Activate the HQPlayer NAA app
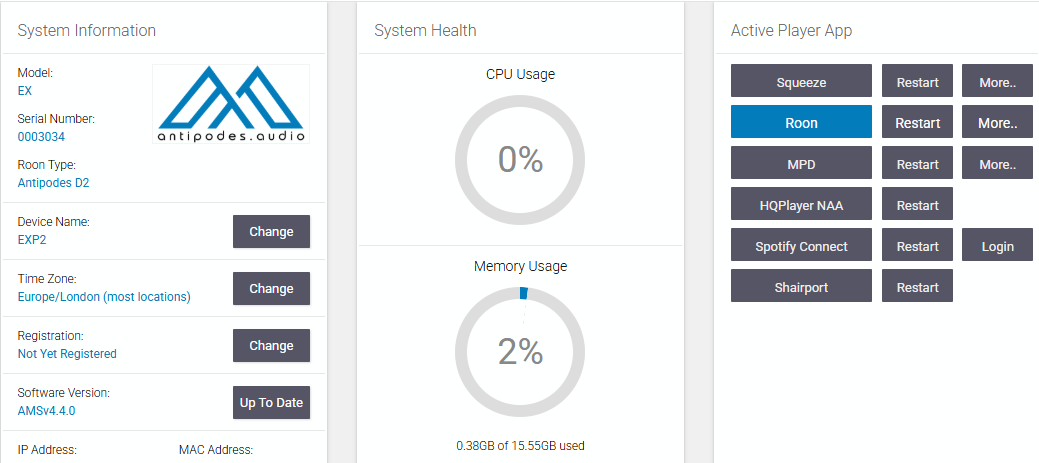Image resolution: width=1039 pixels, height=463 pixels. click(x=801, y=205)
